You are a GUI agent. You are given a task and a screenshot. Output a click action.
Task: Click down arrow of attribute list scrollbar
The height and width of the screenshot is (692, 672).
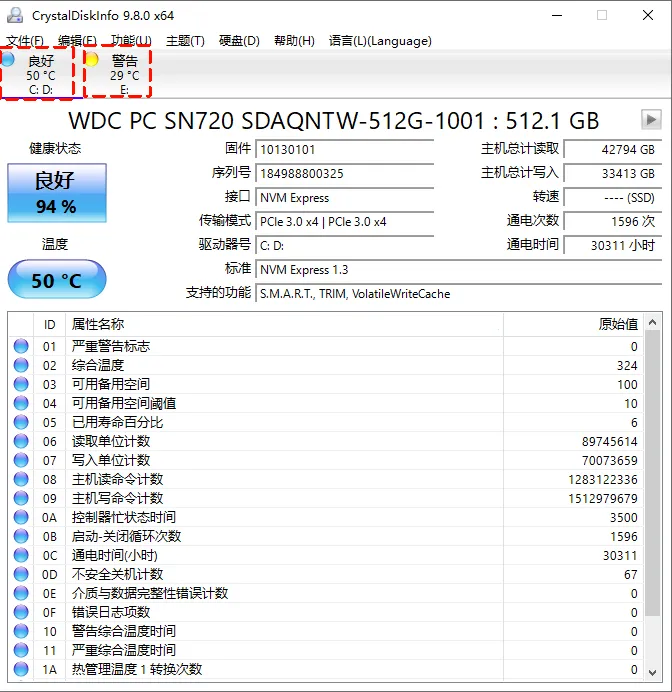653,672
